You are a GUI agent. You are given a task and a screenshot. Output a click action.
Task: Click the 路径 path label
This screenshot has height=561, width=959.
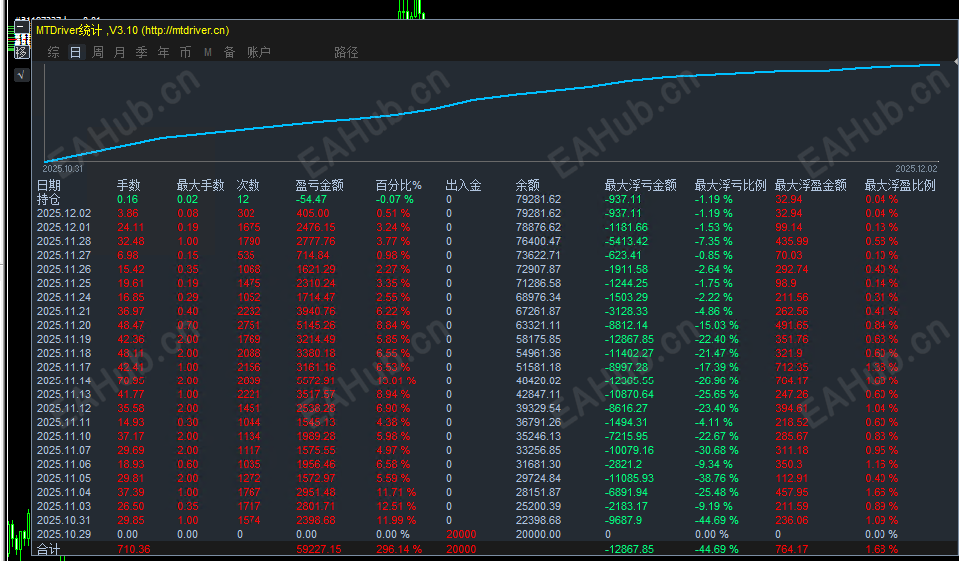point(346,53)
